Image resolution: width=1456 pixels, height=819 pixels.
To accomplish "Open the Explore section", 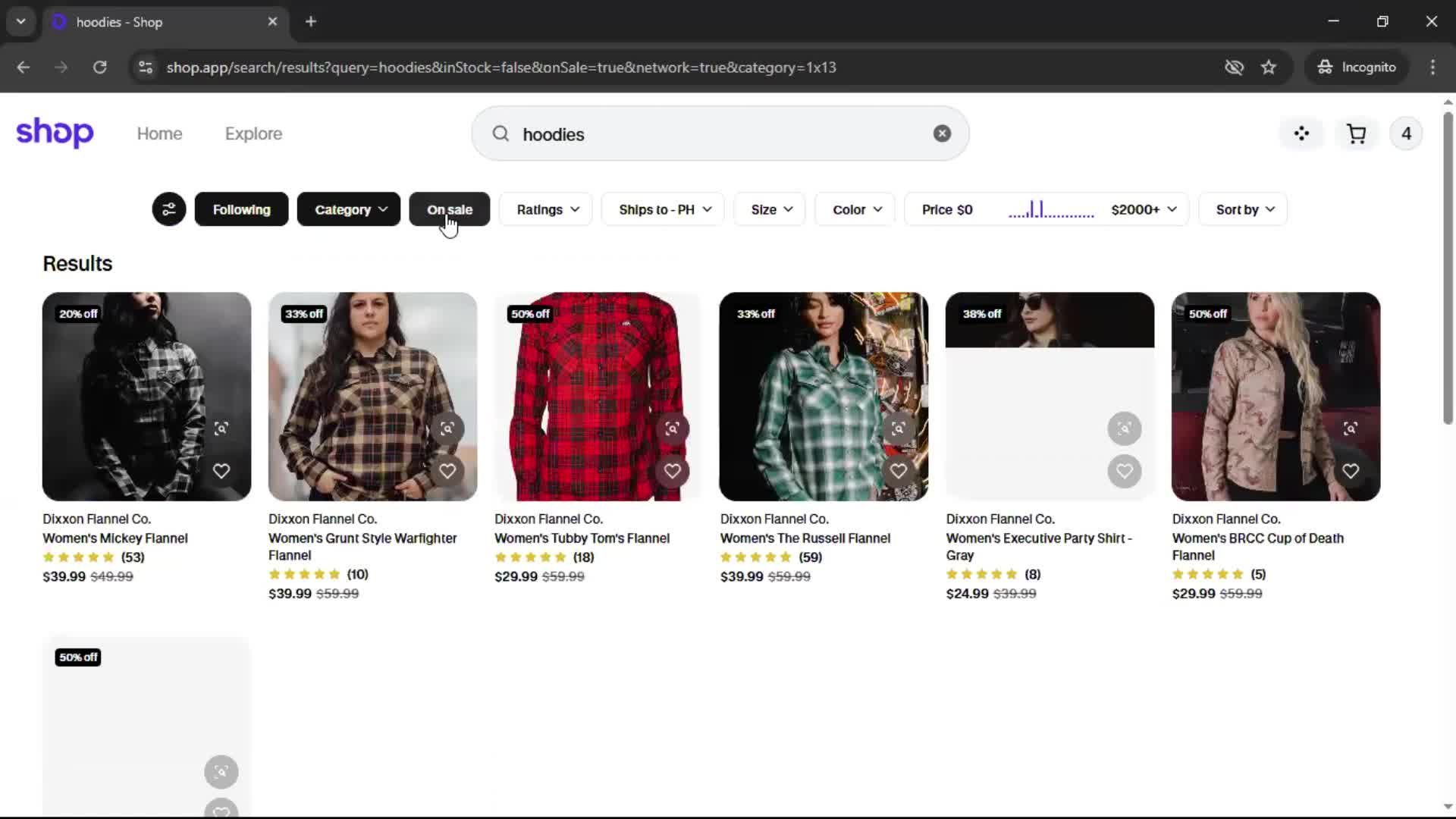I will pos(253,134).
